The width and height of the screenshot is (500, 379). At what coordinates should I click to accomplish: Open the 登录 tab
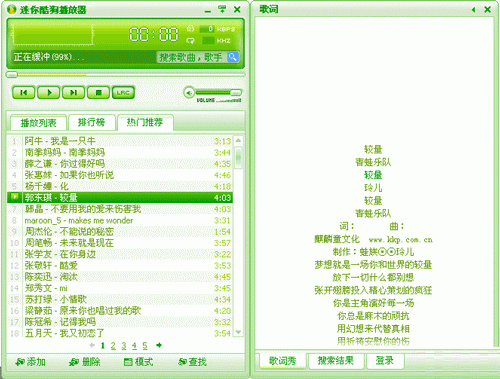pyautogui.click(x=385, y=361)
